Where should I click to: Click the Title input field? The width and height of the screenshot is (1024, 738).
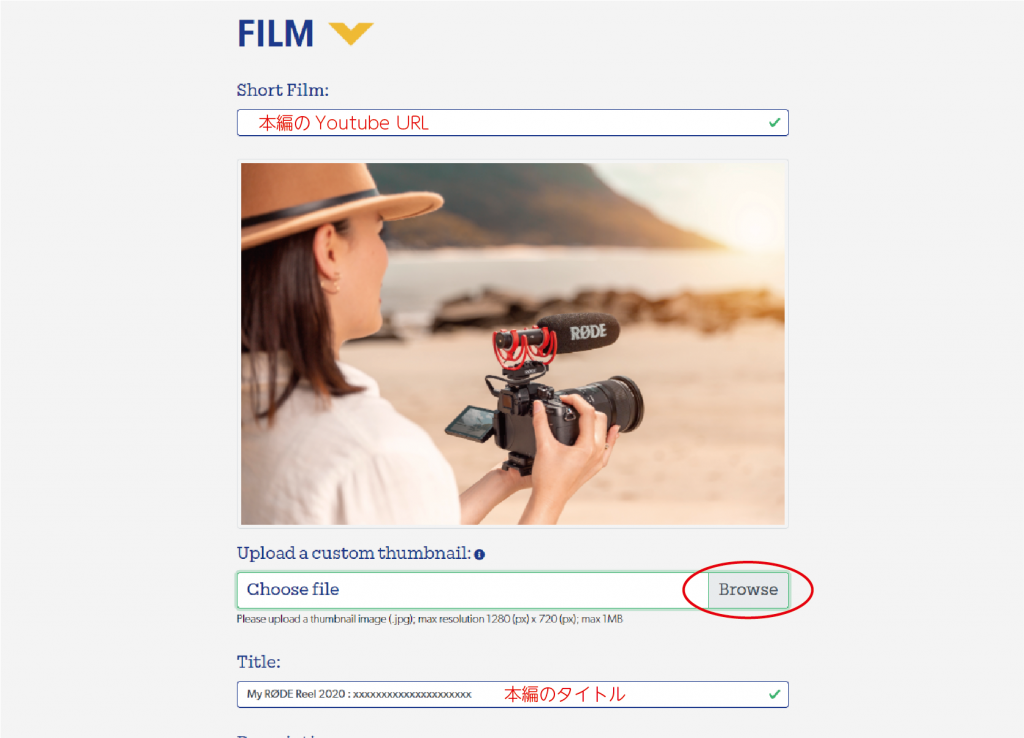pos(513,694)
